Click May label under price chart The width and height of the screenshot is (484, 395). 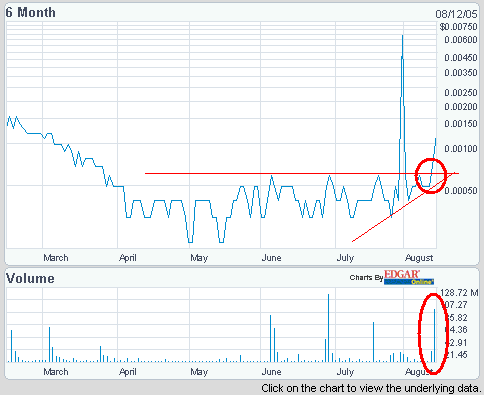coord(199,258)
